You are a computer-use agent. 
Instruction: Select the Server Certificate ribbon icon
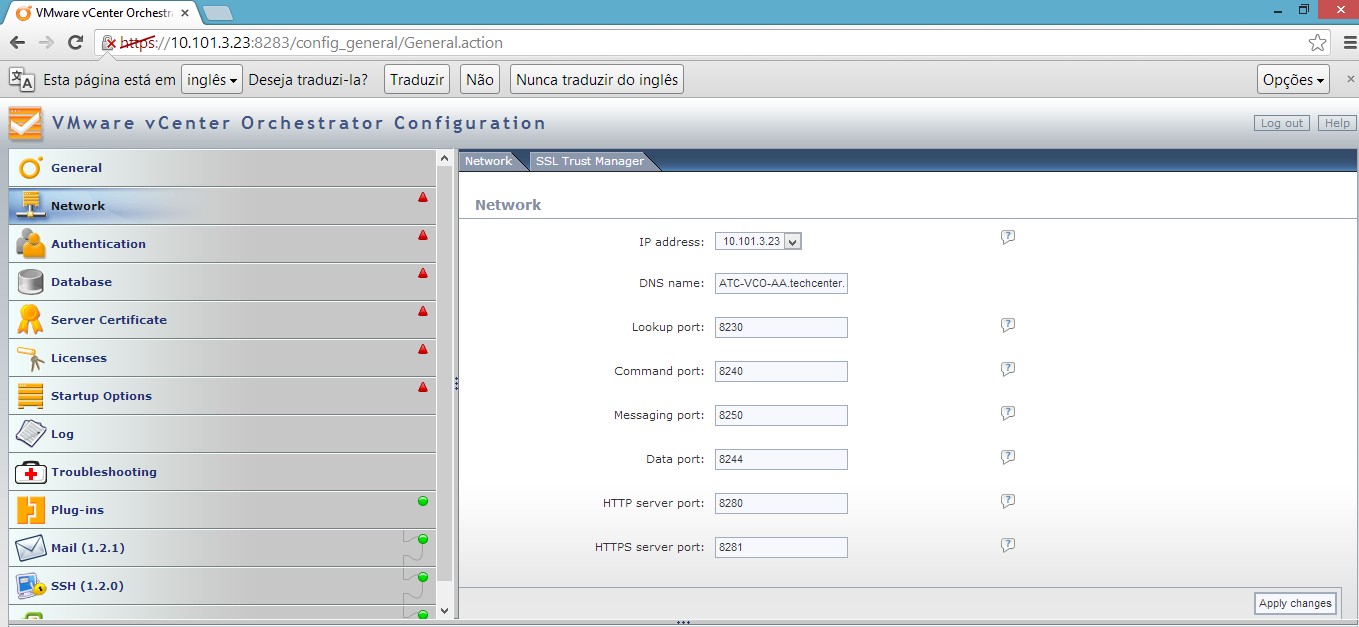pyautogui.click(x=31, y=320)
